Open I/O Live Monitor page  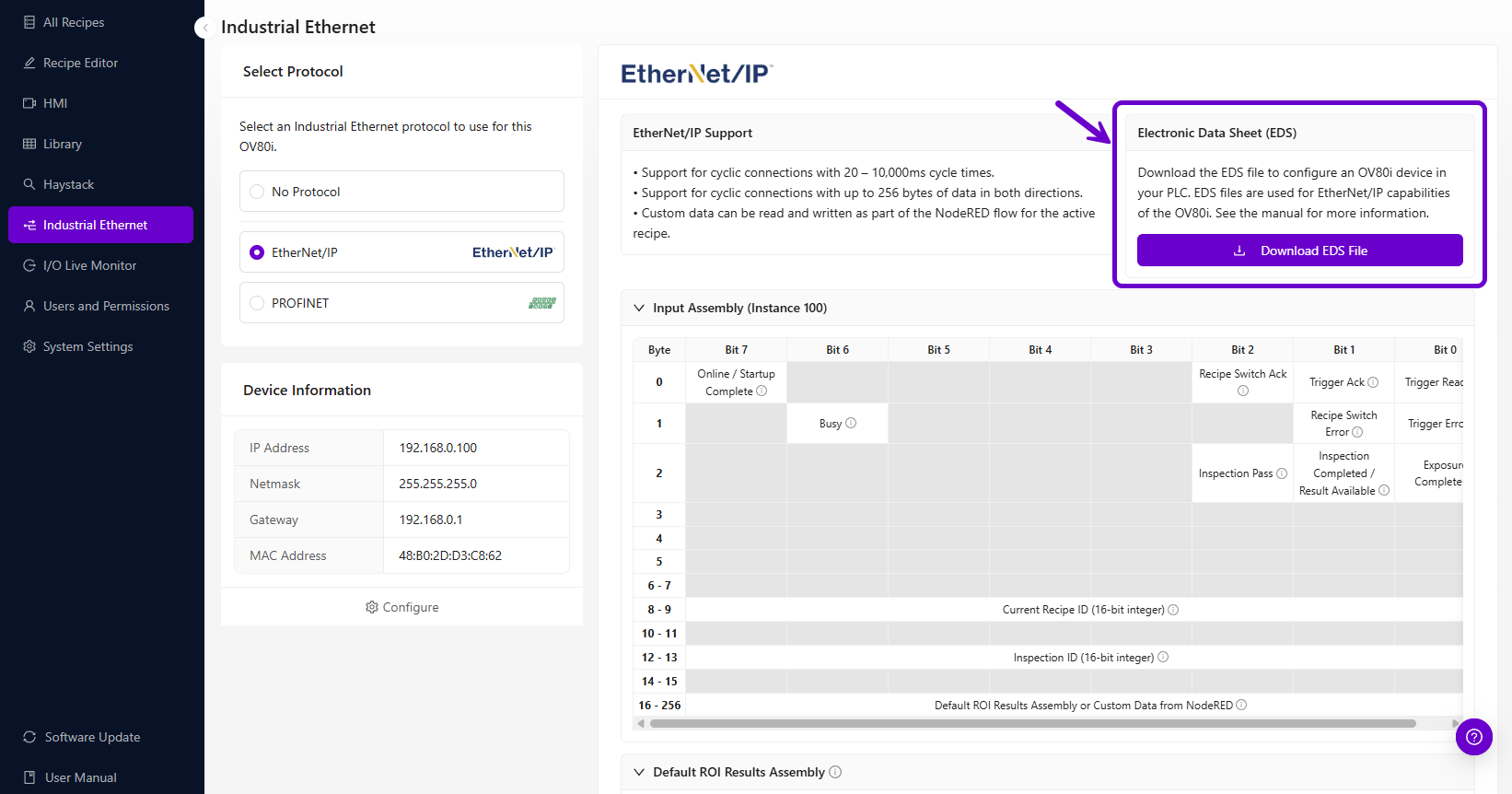89,265
